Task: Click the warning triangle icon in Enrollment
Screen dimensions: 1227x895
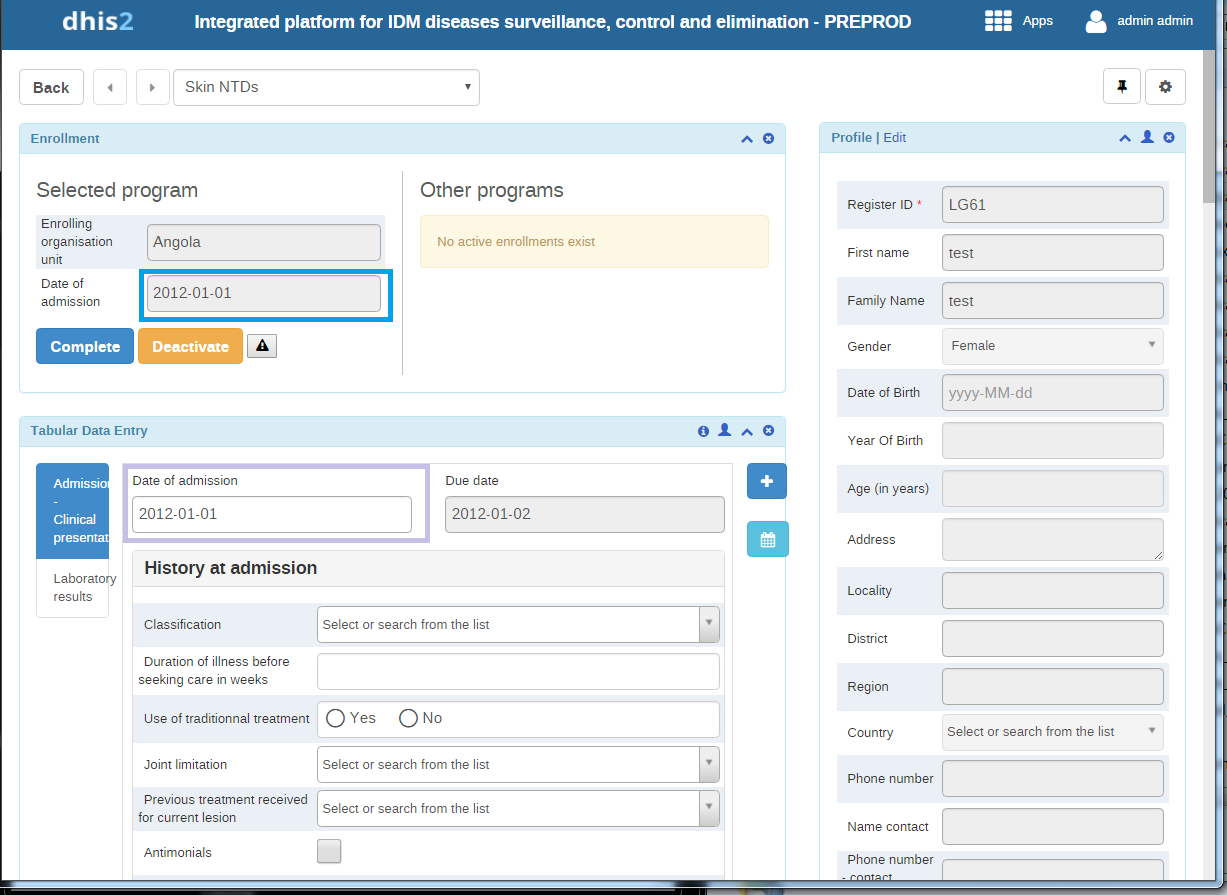Action: point(262,346)
